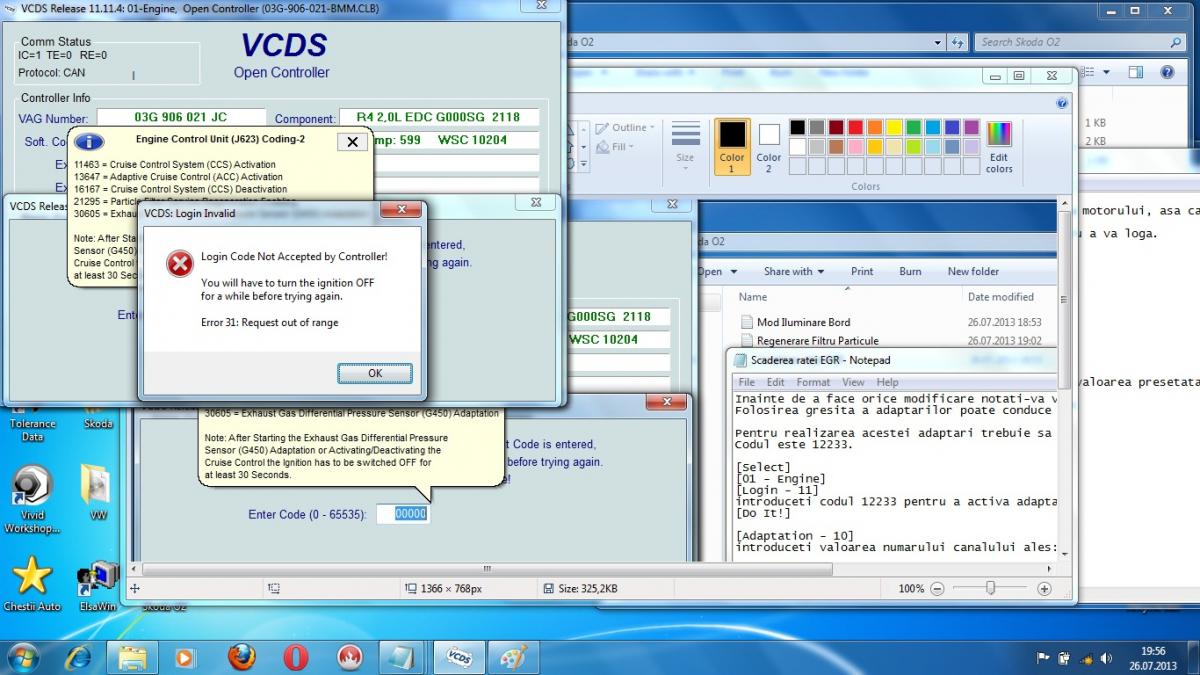The image size is (1200, 675).
Task: Switch to the VCDS taskbar button
Action: 459,657
